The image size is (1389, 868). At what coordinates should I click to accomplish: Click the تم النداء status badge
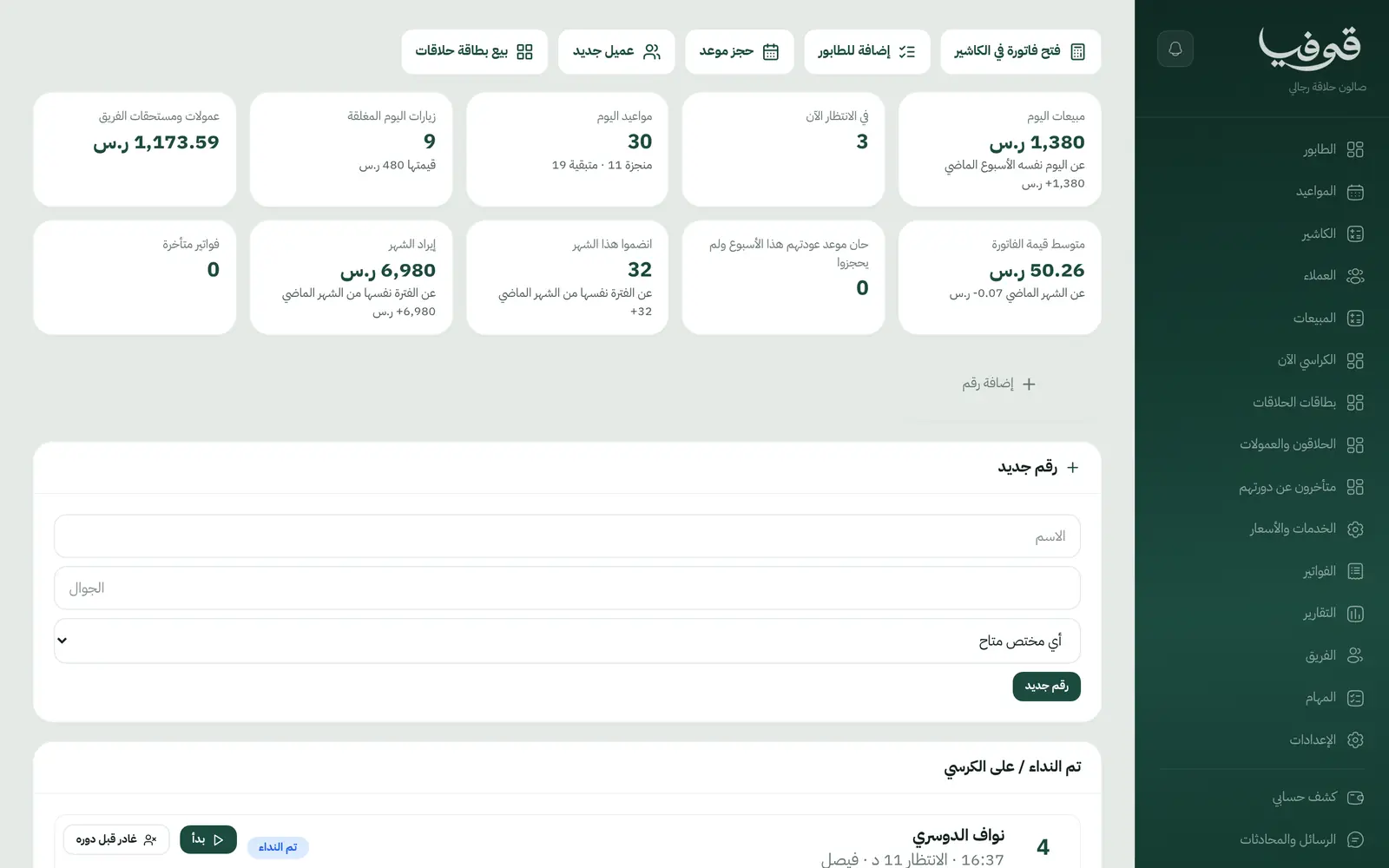(x=278, y=847)
